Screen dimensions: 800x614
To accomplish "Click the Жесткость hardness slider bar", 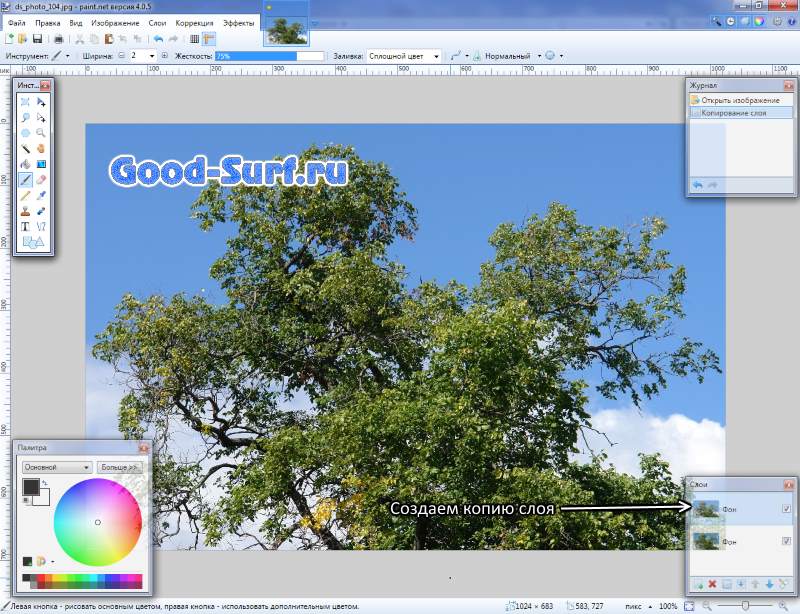I will pyautogui.click(x=268, y=57).
